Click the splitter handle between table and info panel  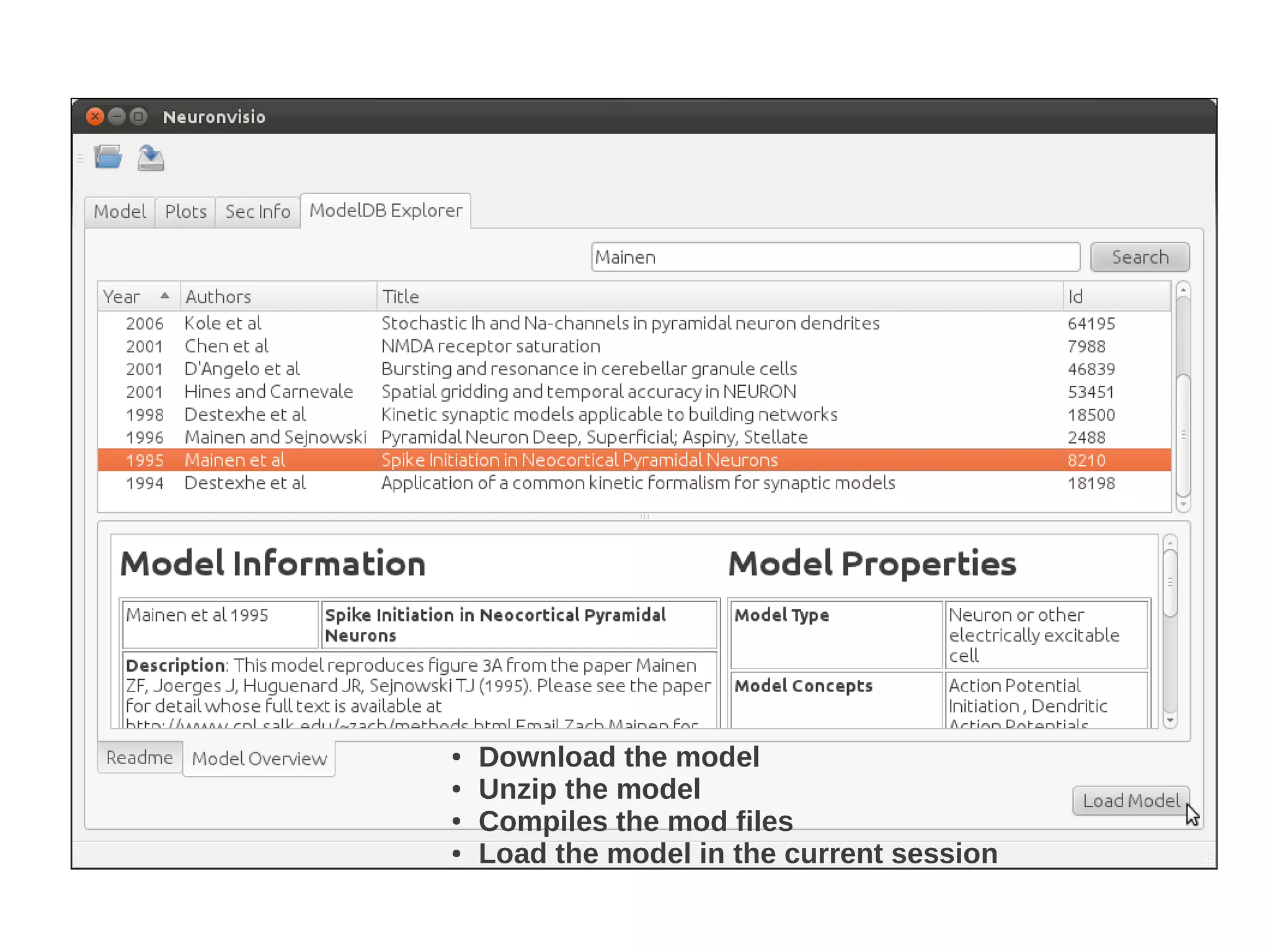(x=644, y=517)
